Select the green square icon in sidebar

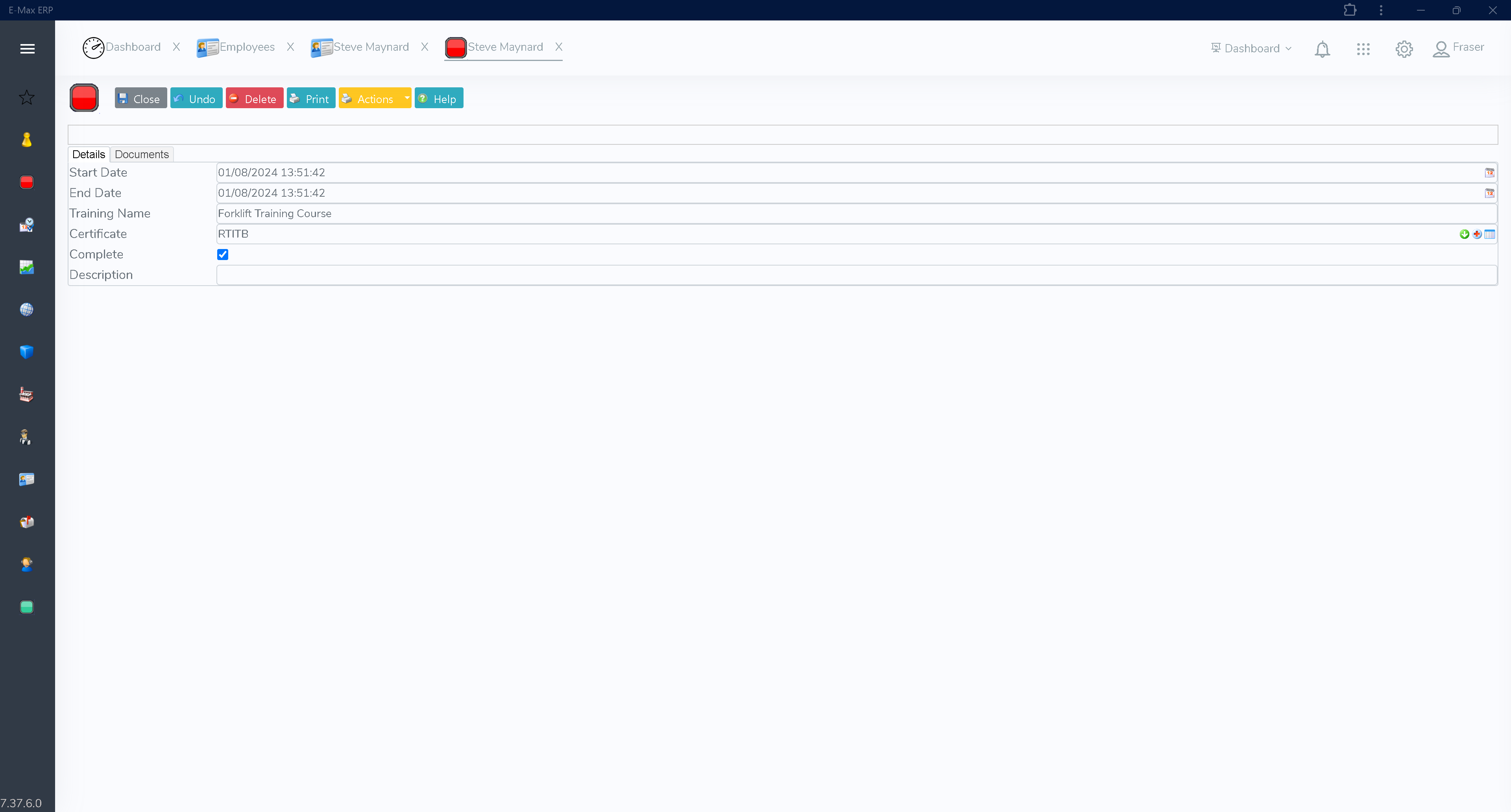pyautogui.click(x=26, y=607)
